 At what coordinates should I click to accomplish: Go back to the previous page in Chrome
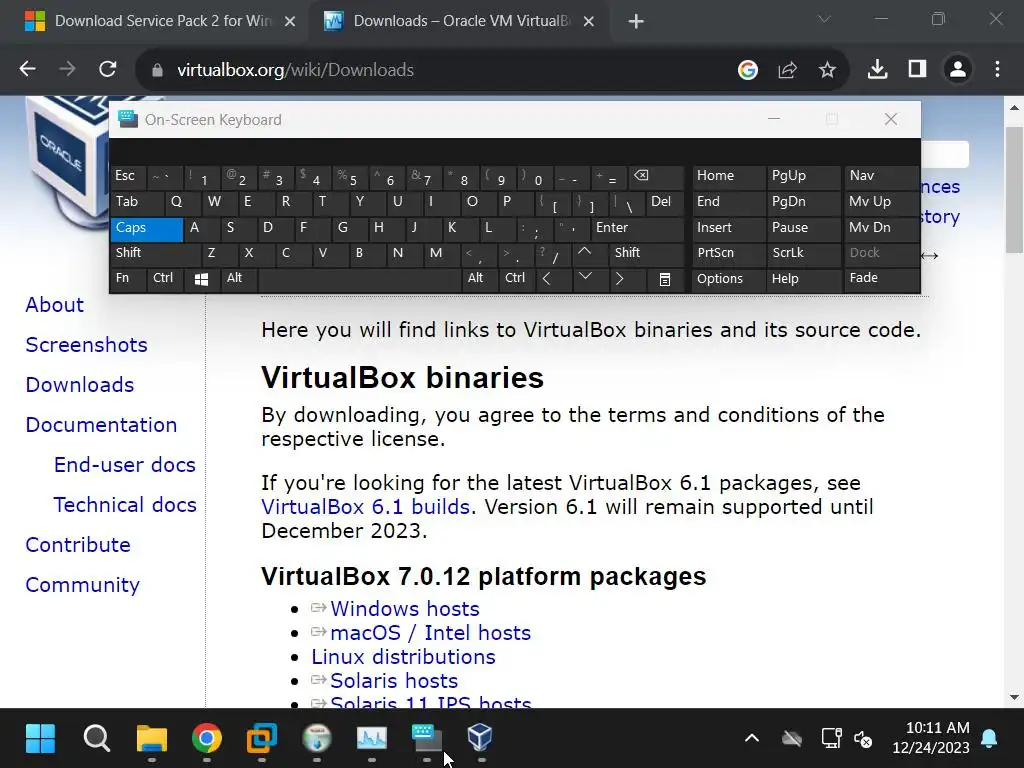[27, 69]
